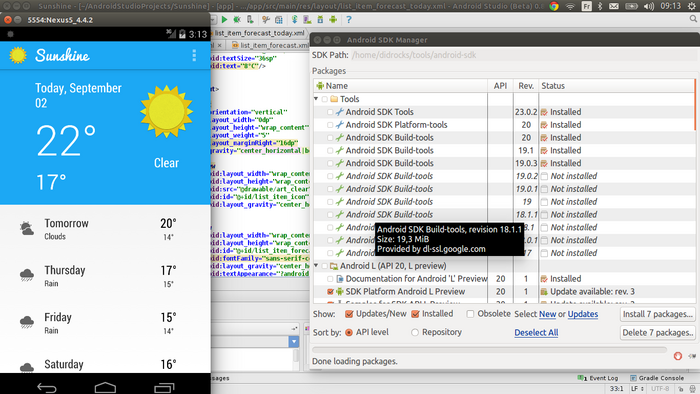The height and width of the screenshot is (394, 700).
Task: Uncheck SDK Platform Android L Preview
Action: click(330, 291)
